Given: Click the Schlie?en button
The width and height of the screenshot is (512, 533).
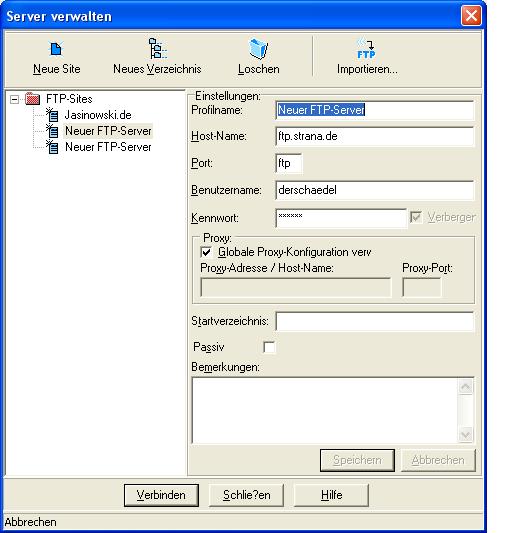Looking at the screenshot, I should (246, 495).
